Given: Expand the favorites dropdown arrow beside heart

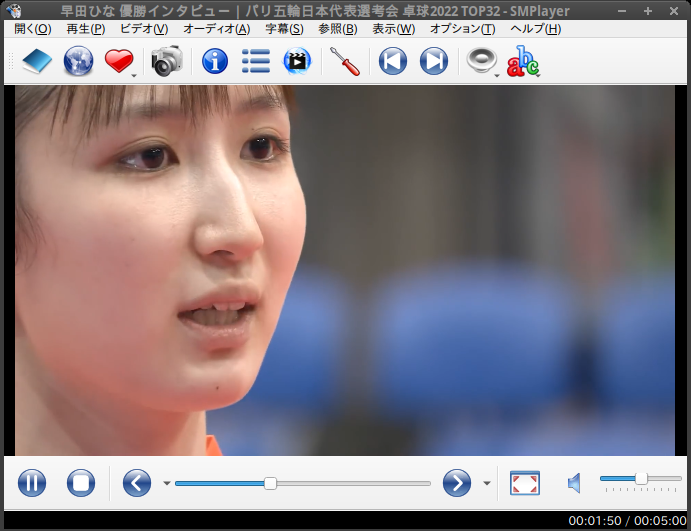Looking at the screenshot, I should [134, 75].
